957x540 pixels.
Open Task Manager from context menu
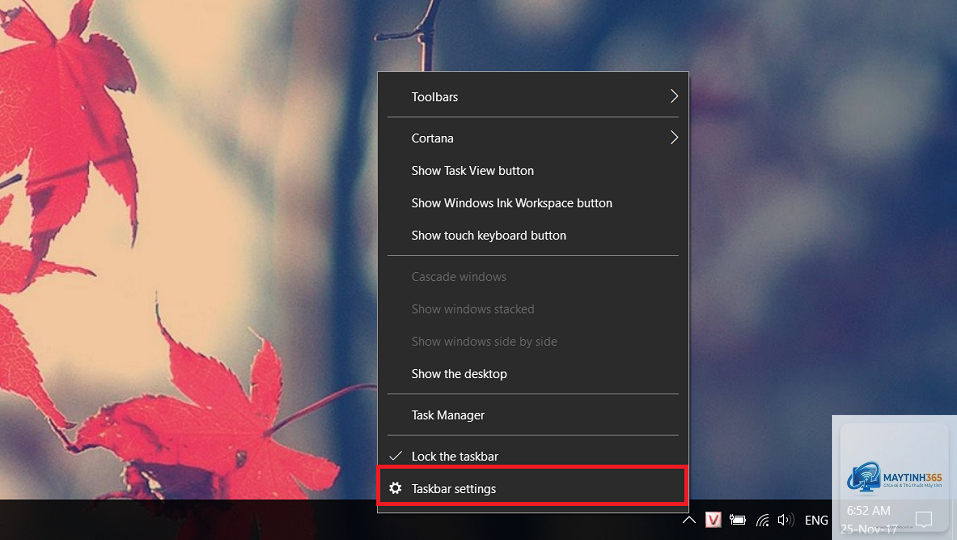tap(533, 415)
